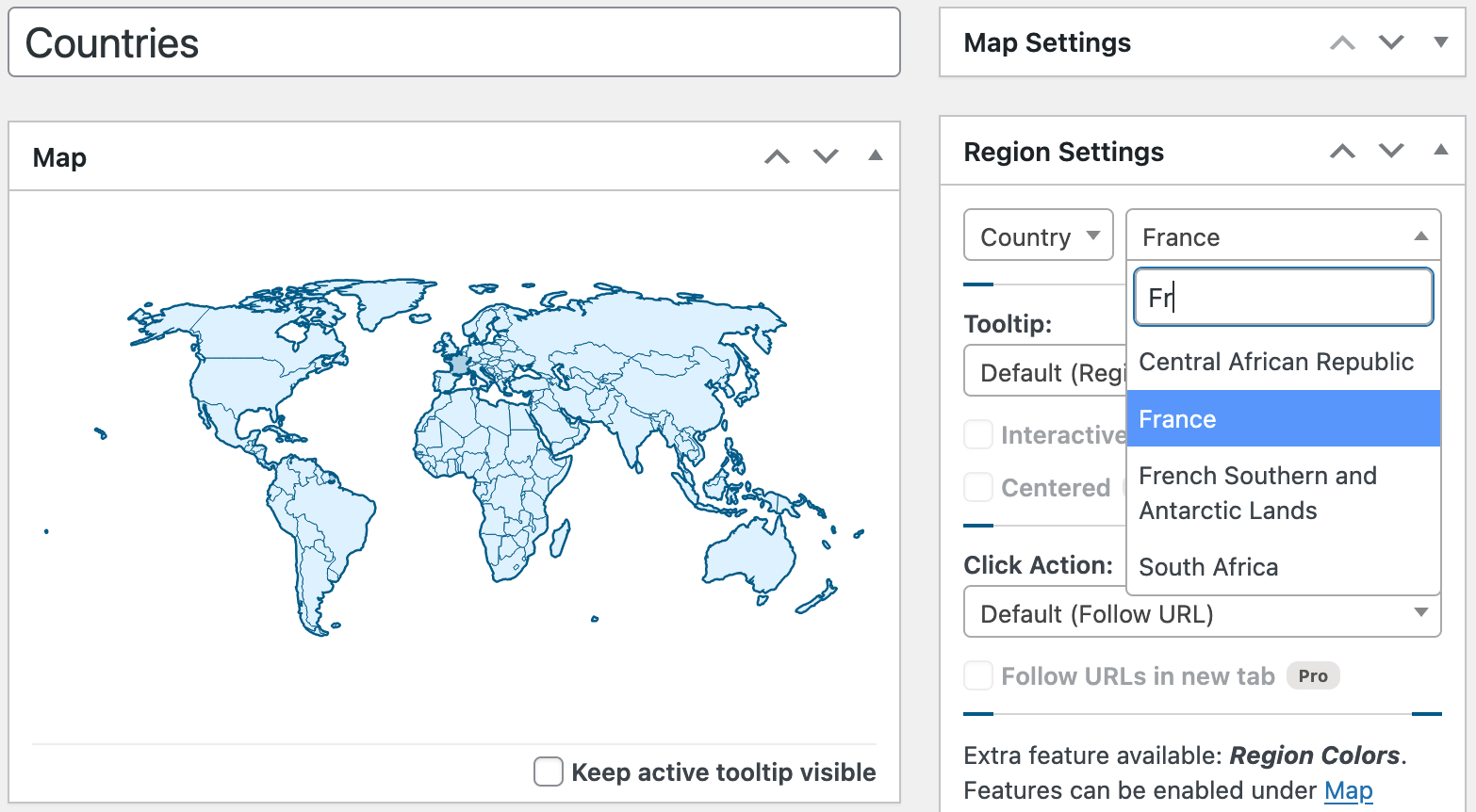The image size is (1476, 812).
Task: Move the Map Settings panel up
Action: coord(1342,43)
